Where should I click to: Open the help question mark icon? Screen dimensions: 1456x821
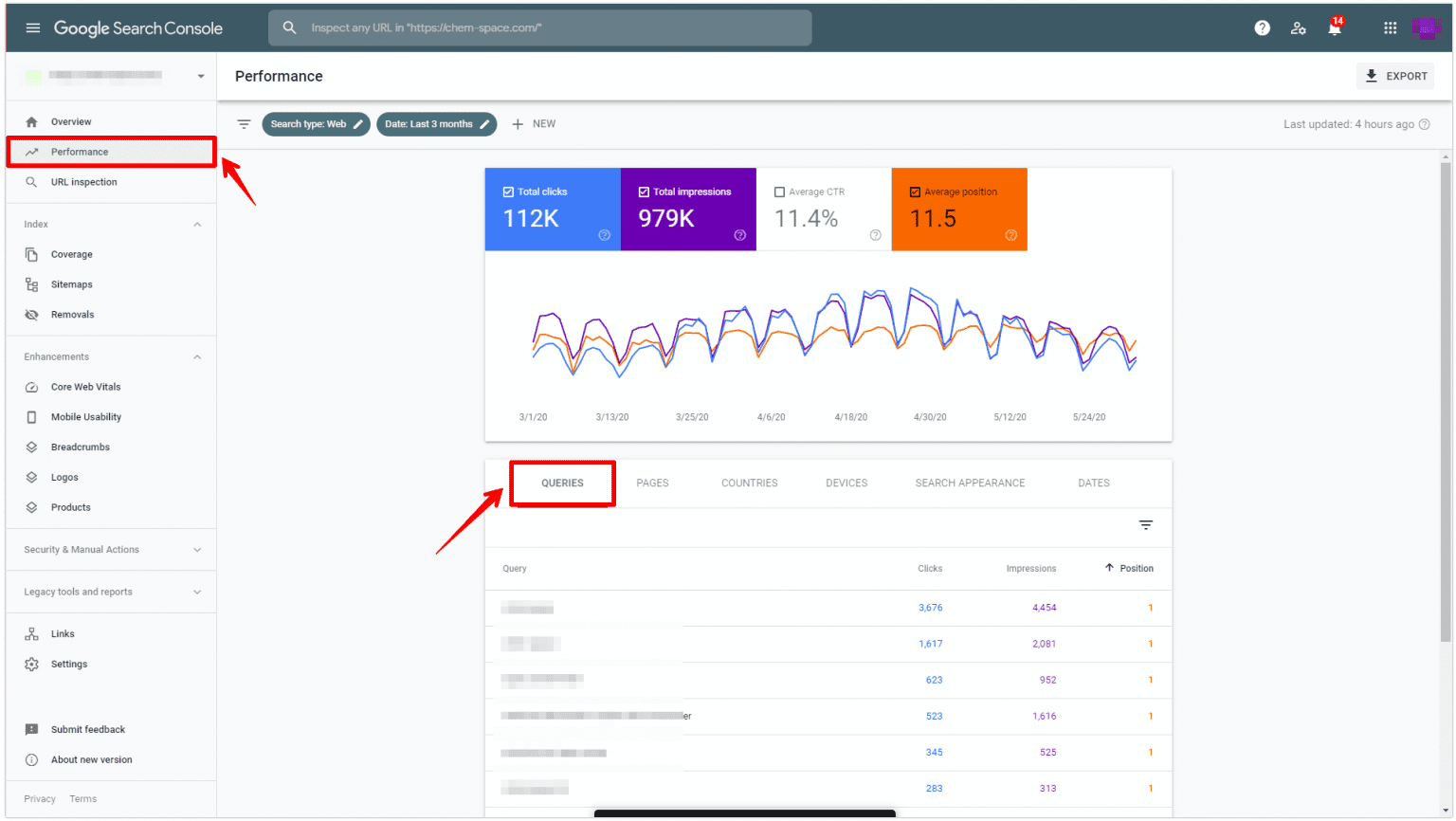1262,27
